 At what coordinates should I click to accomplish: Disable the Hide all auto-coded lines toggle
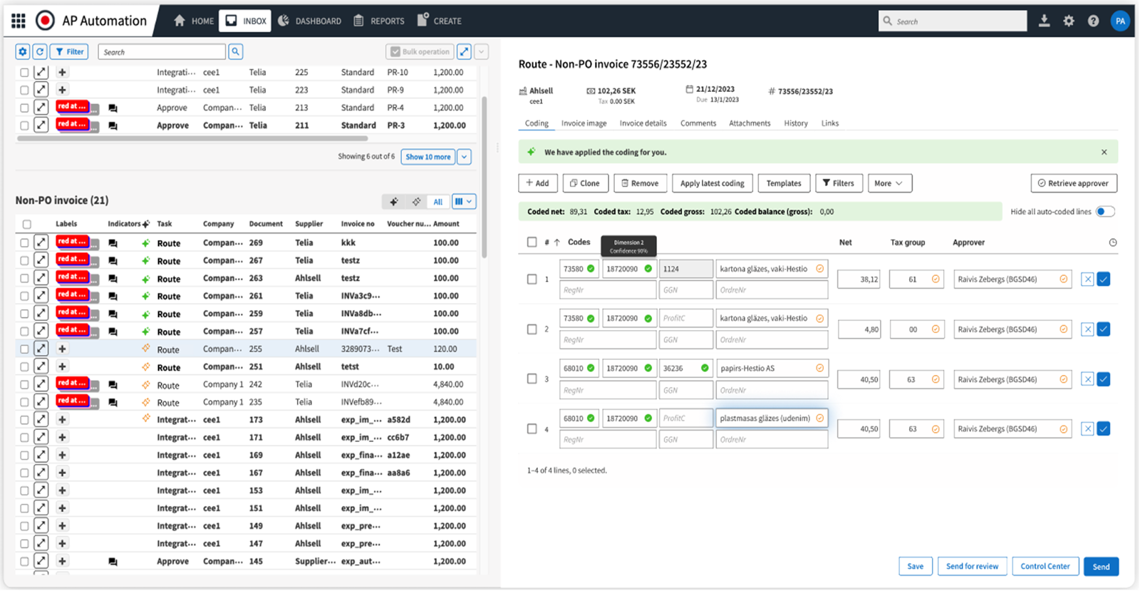(x=1106, y=212)
